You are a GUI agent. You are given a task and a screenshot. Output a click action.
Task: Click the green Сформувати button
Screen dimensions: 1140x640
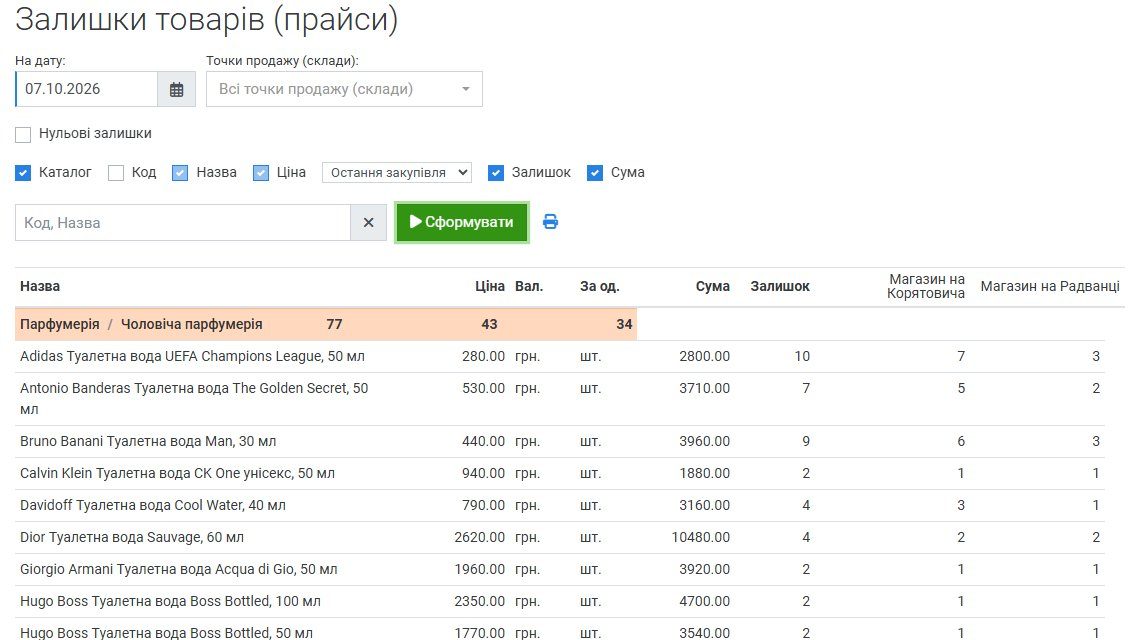pyautogui.click(x=462, y=223)
